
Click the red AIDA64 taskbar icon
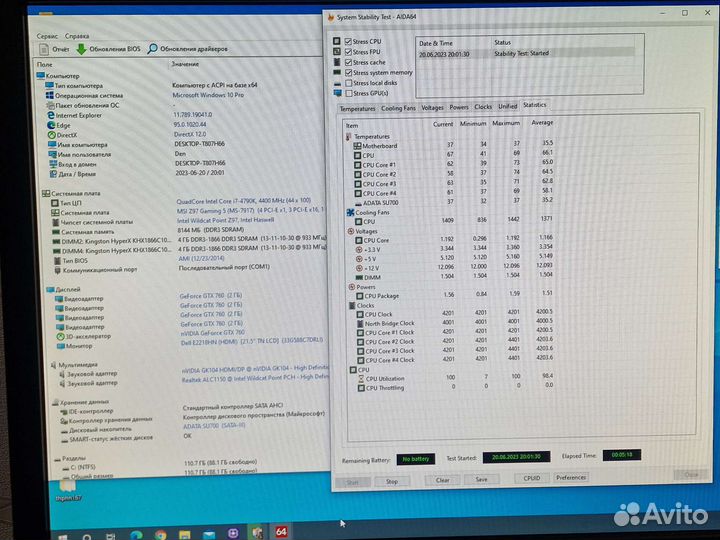point(281,532)
